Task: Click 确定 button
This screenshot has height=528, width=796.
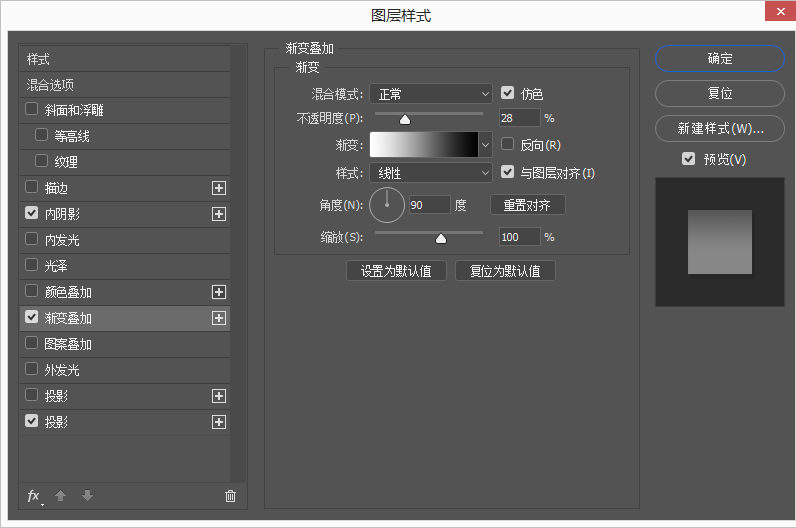Action: 720,58
